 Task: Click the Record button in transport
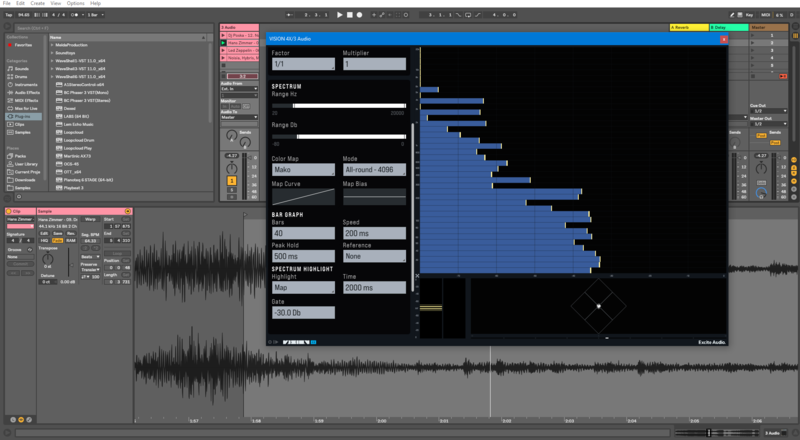point(360,15)
